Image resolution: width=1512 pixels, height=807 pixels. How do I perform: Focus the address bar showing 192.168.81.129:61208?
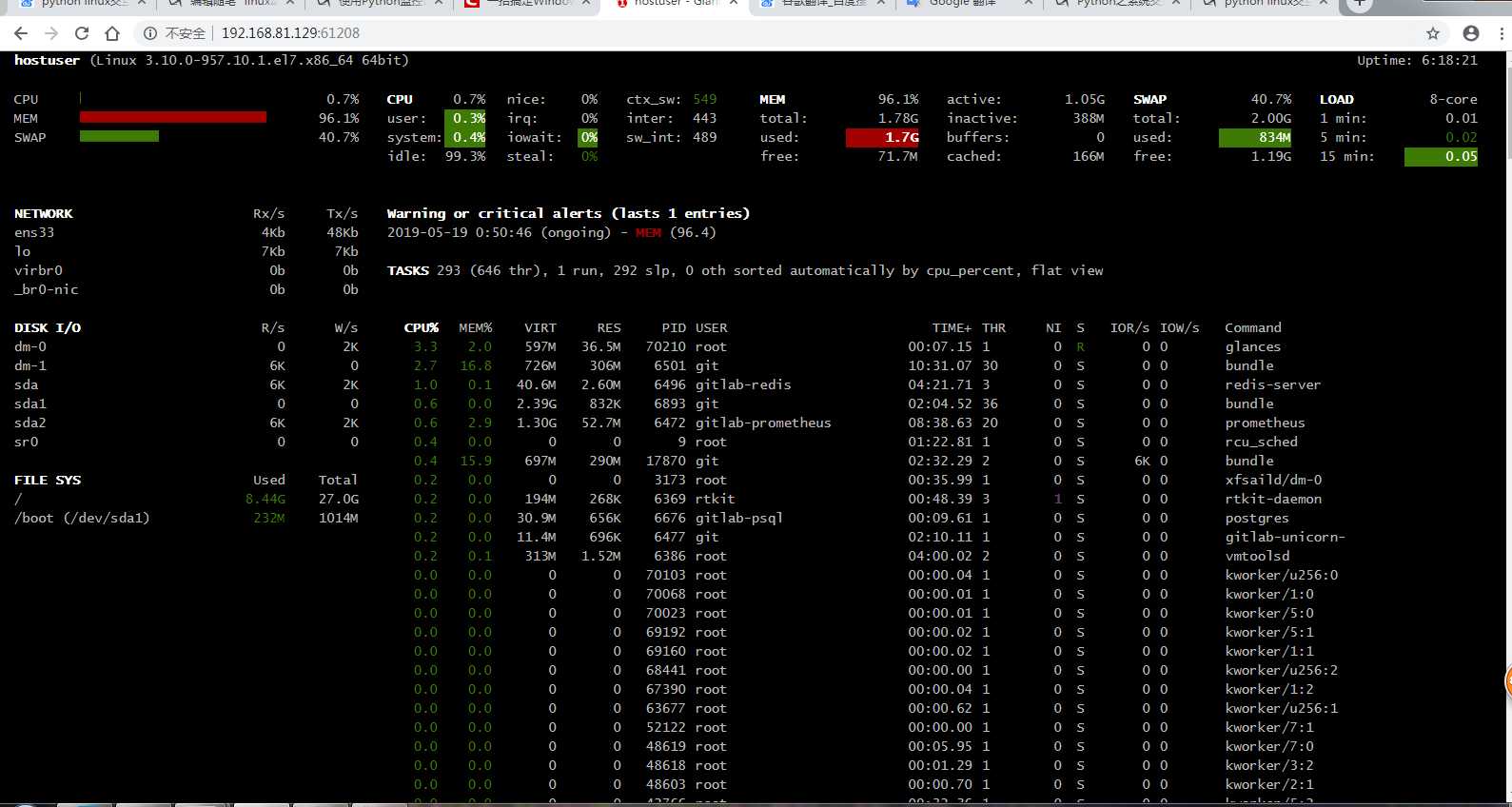[290, 33]
